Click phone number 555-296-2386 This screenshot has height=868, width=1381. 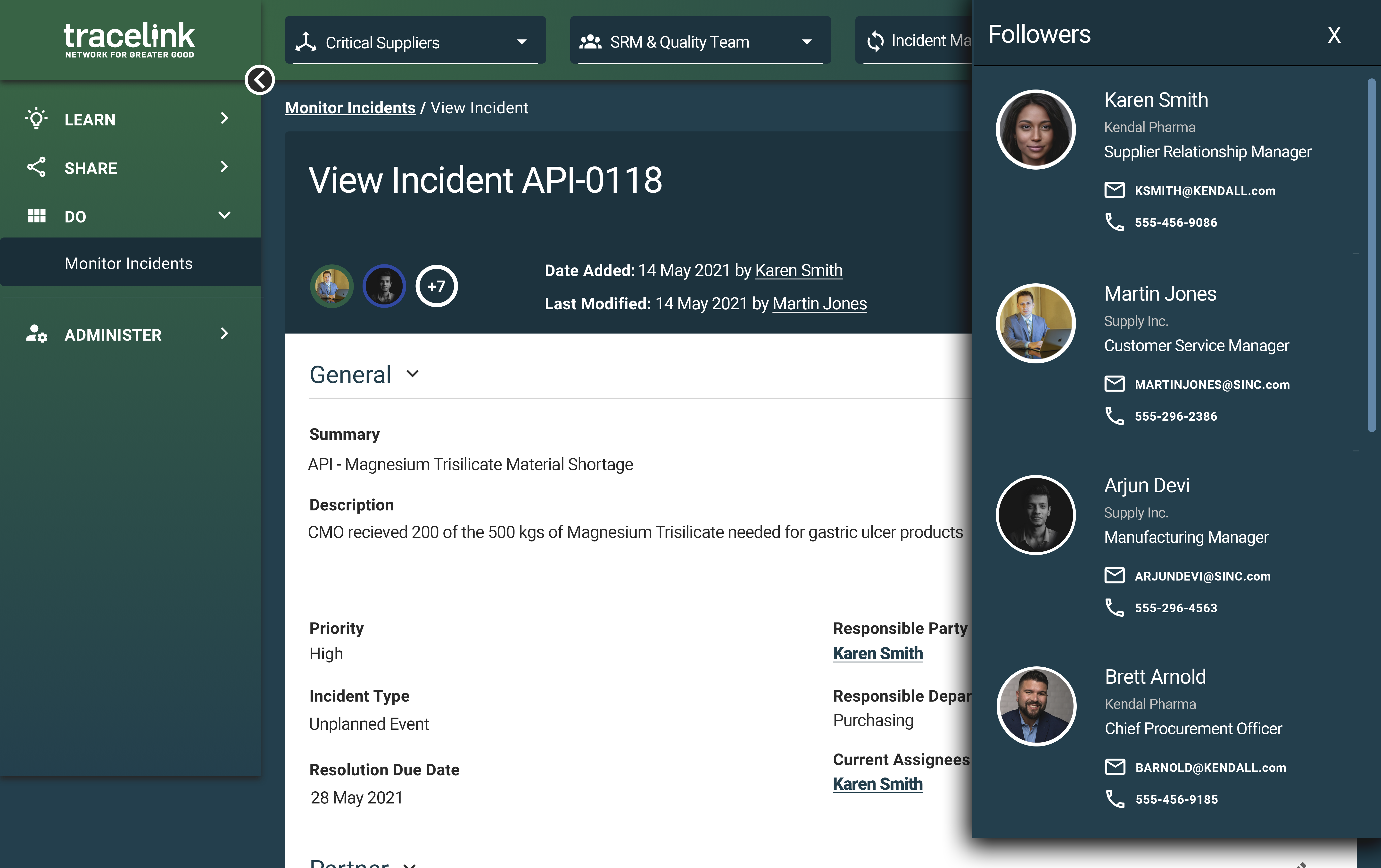pos(1176,416)
